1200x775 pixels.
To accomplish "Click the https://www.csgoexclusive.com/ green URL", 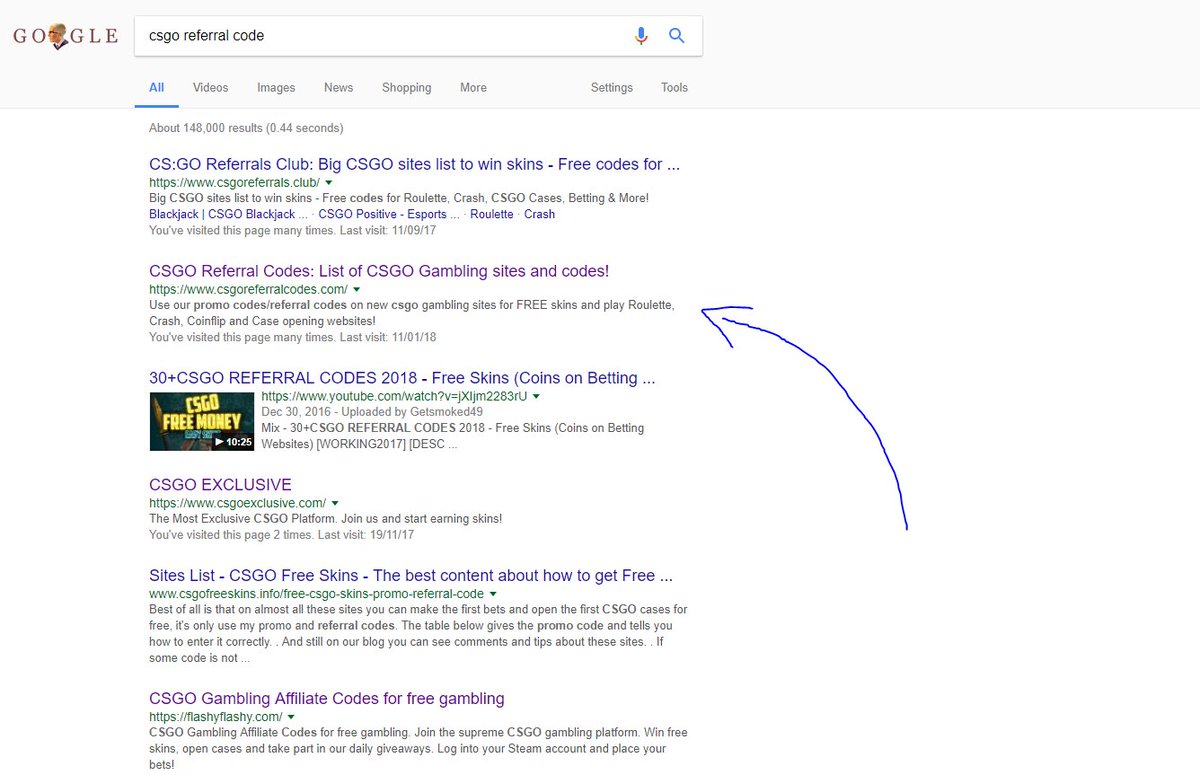I will coord(237,503).
